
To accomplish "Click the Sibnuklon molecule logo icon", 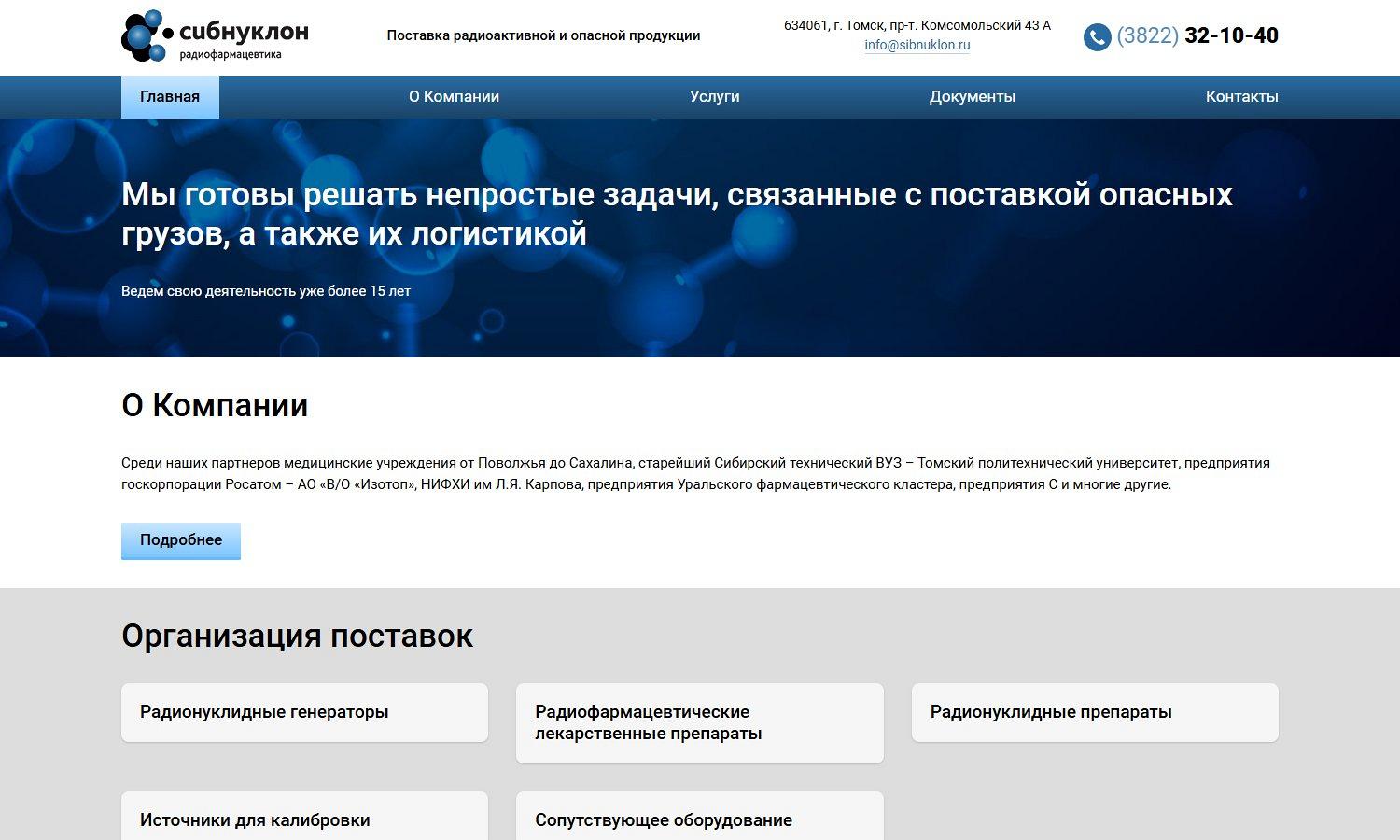I will pos(147,36).
